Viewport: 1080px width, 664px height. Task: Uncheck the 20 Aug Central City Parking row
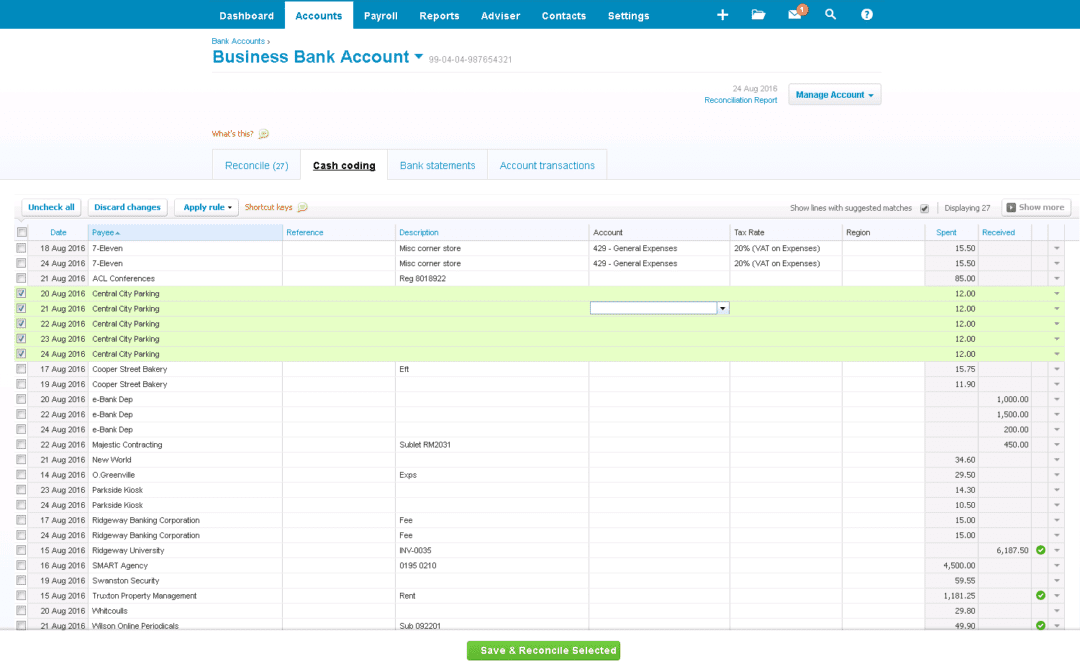[21, 293]
